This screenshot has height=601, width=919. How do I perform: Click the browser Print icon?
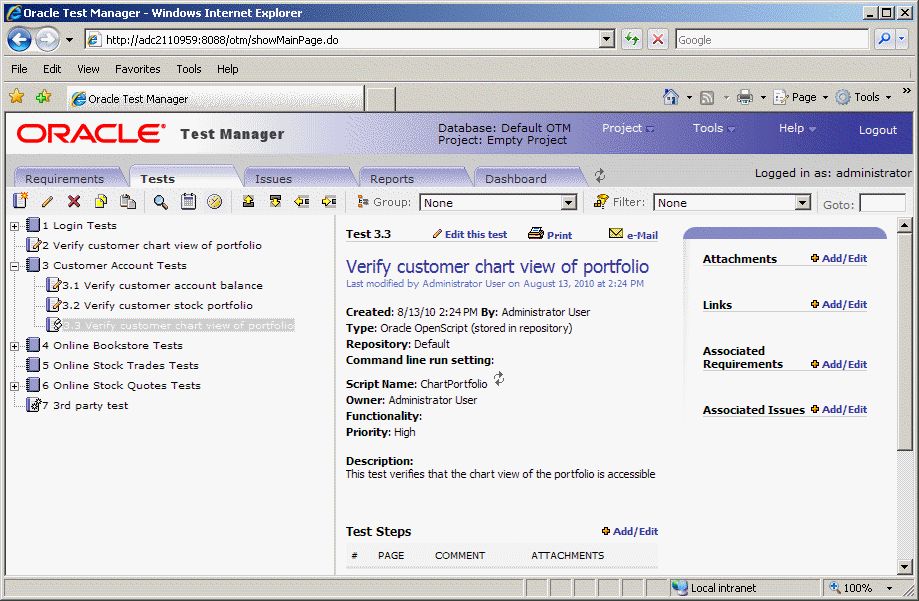pyautogui.click(x=745, y=97)
